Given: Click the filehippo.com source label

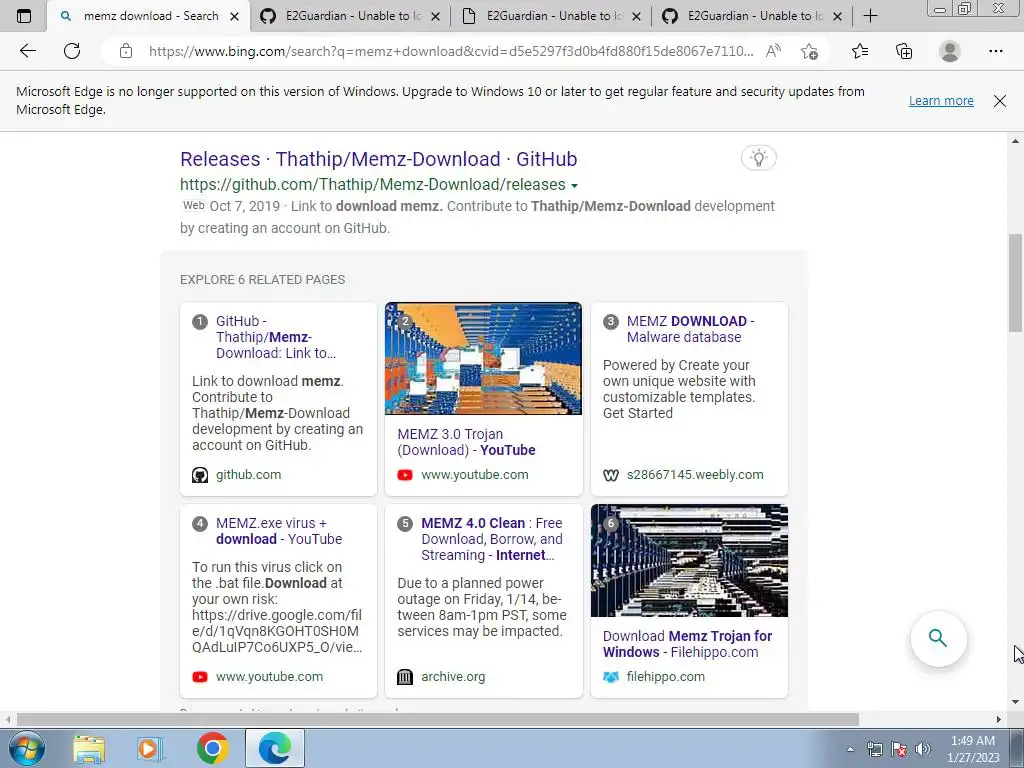Looking at the screenshot, I should [x=665, y=677].
